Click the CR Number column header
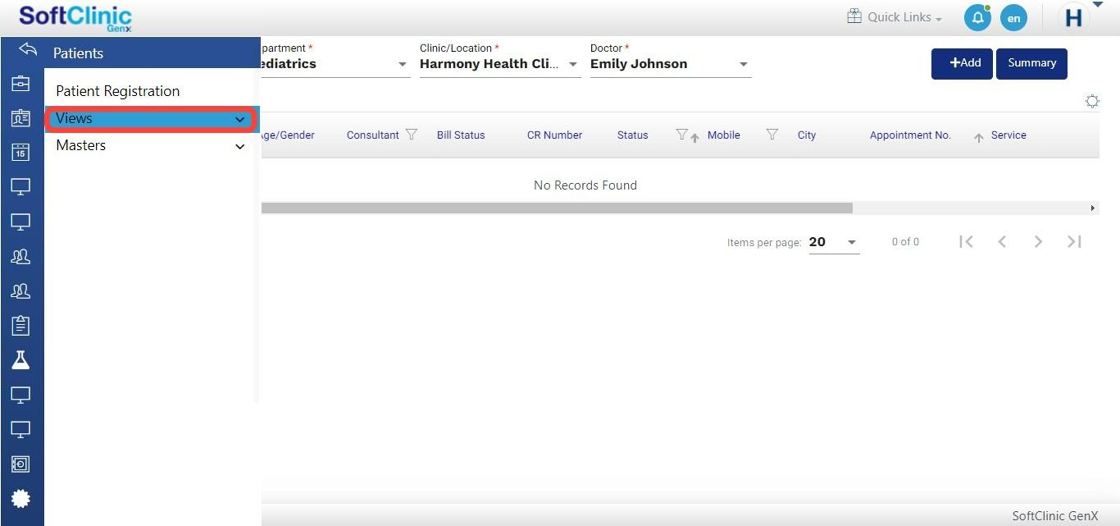1120x526 pixels. tap(554, 135)
